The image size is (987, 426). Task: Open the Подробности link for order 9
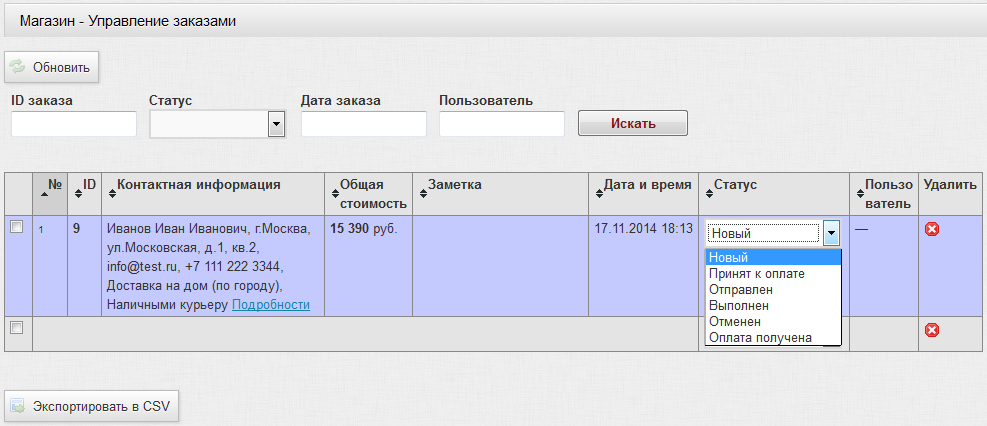pyautogui.click(x=271, y=305)
